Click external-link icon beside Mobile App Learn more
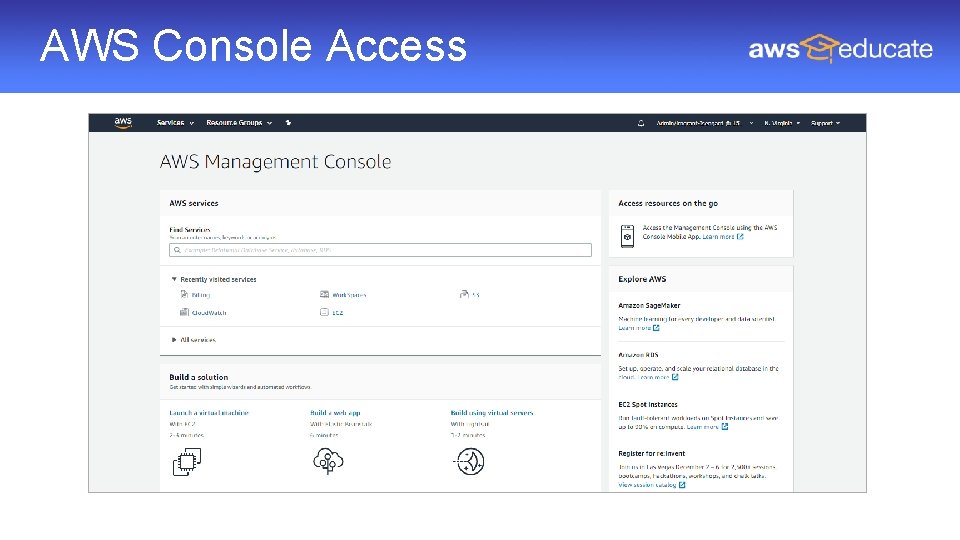Screen dimensions: 960x540 pyautogui.click(x=740, y=236)
